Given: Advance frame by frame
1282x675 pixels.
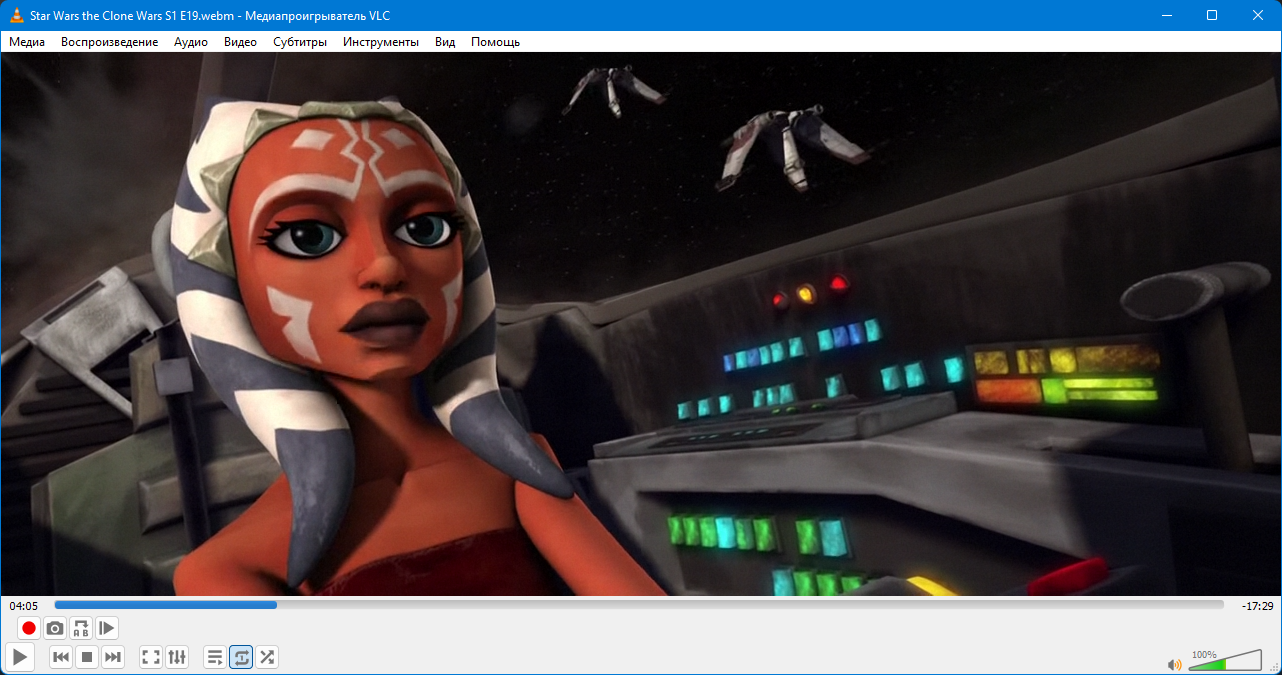Looking at the screenshot, I should (107, 628).
